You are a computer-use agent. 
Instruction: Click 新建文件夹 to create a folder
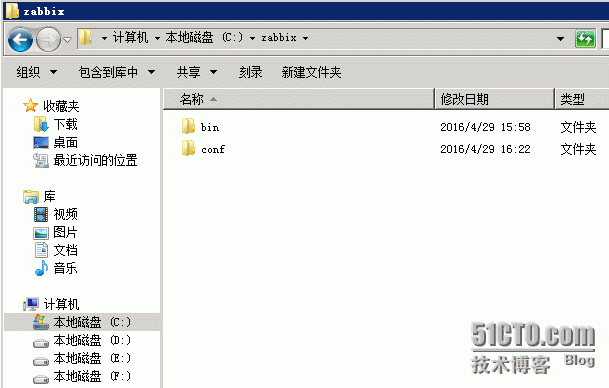pos(311,72)
